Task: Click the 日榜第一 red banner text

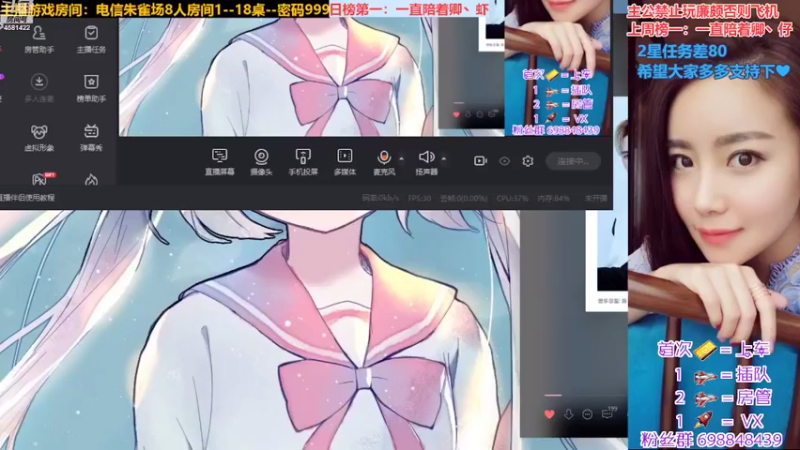Action: tap(410, 9)
